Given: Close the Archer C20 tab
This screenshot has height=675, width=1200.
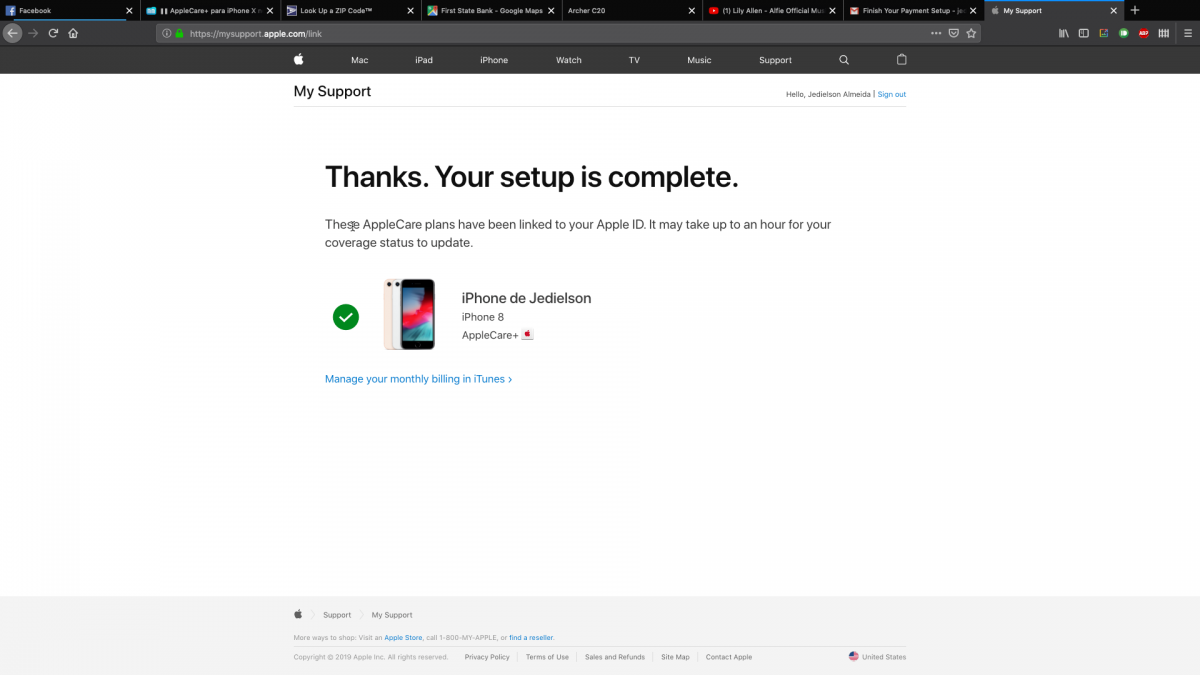Looking at the screenshot, I should [x=691, y=11].
